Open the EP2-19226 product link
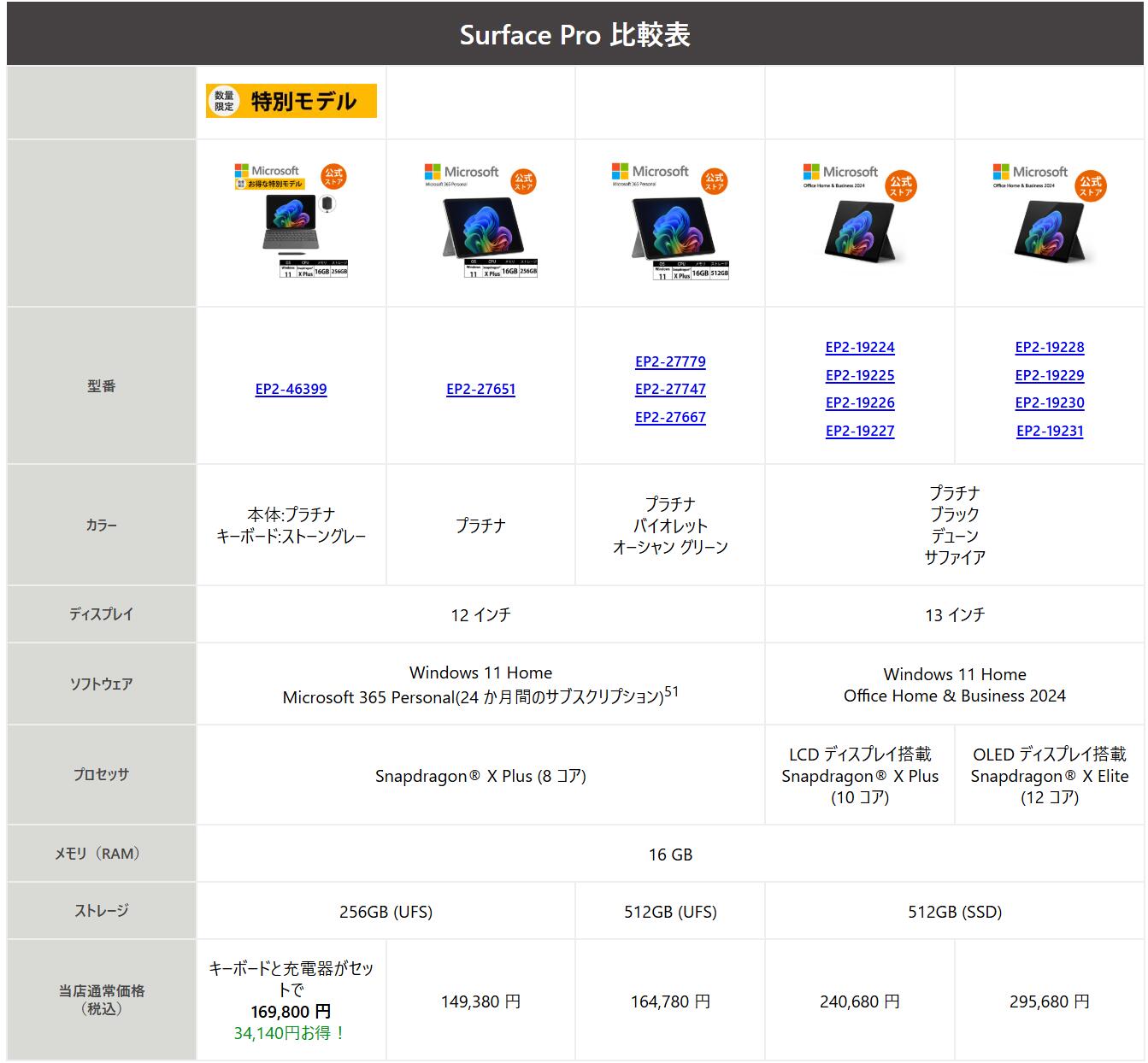 tap(859, 402)
